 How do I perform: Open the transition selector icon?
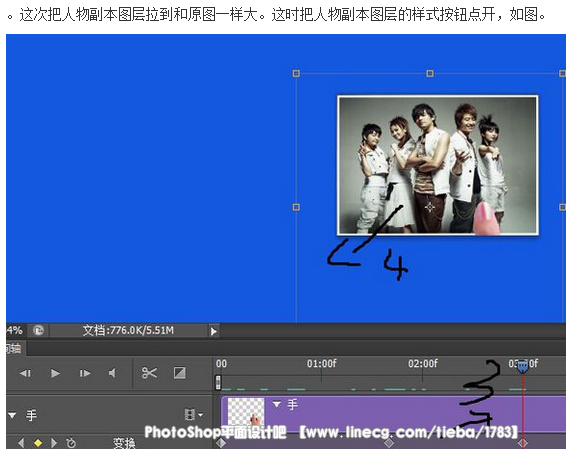click(180, 373)
